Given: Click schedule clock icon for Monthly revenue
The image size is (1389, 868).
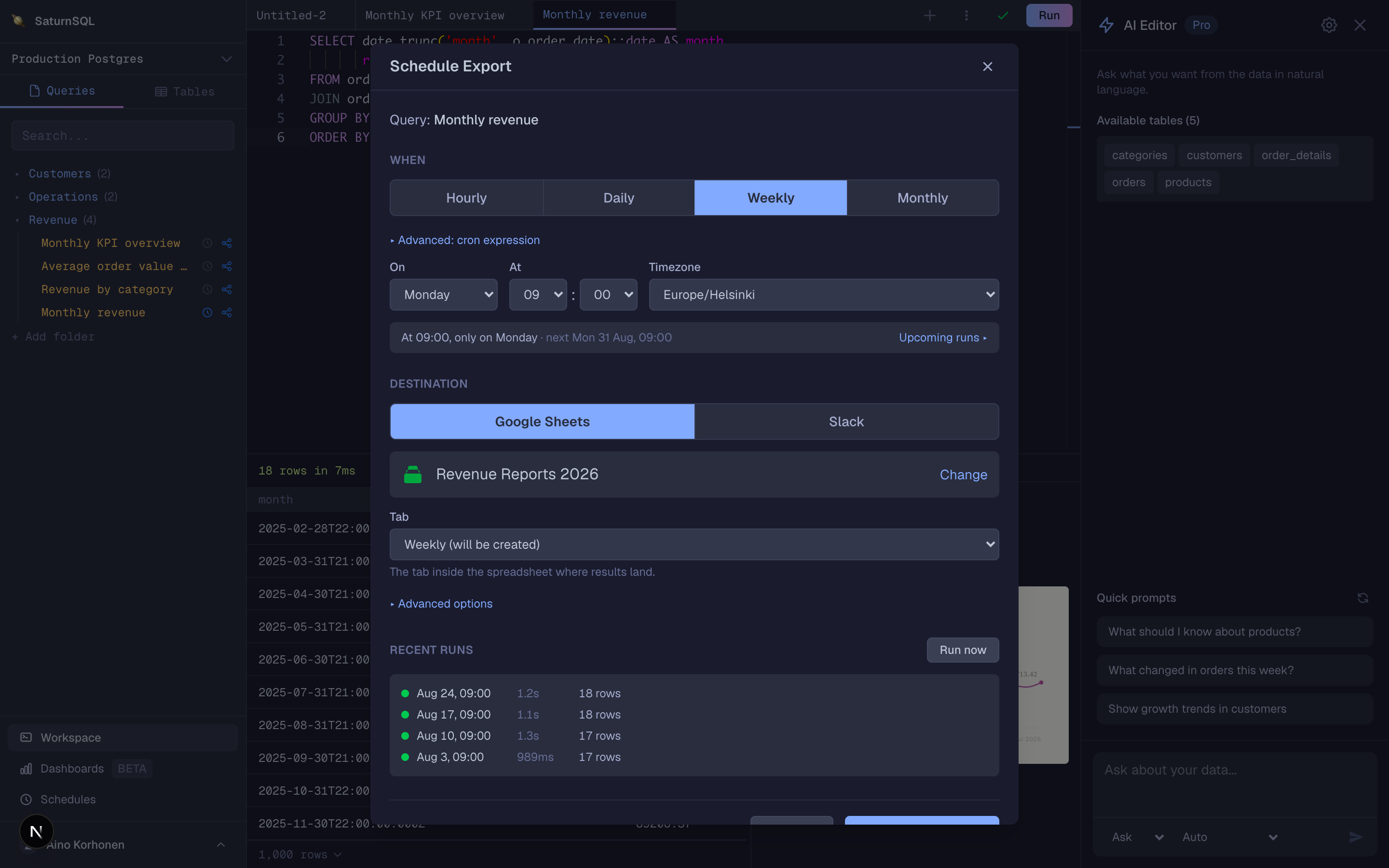Looking at the screenshot, I should point(207,312).
